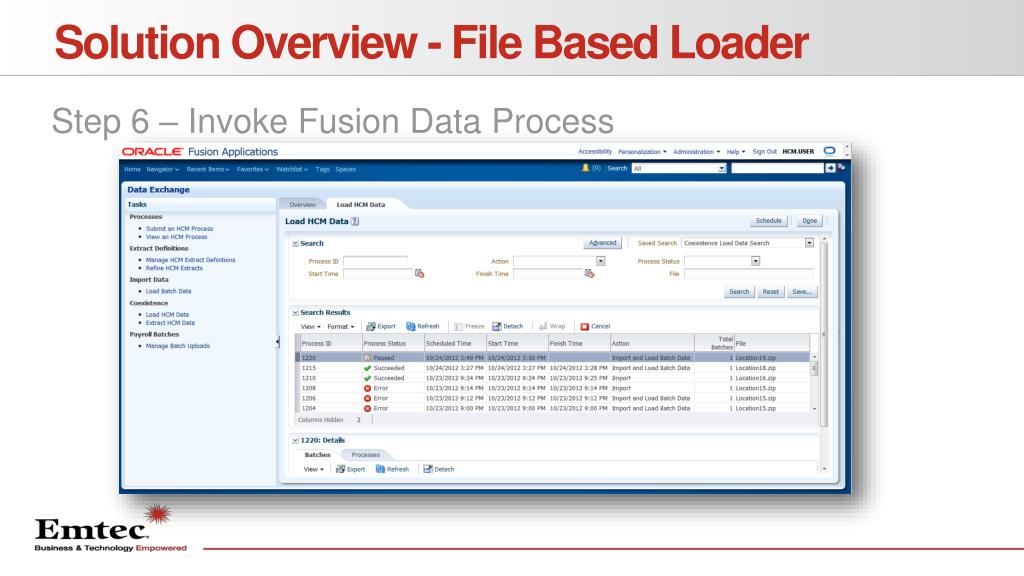The image size is (1024, 576).
Task: Click the Oracle logo icon next to HCM.USER
Action: [829, 151]
